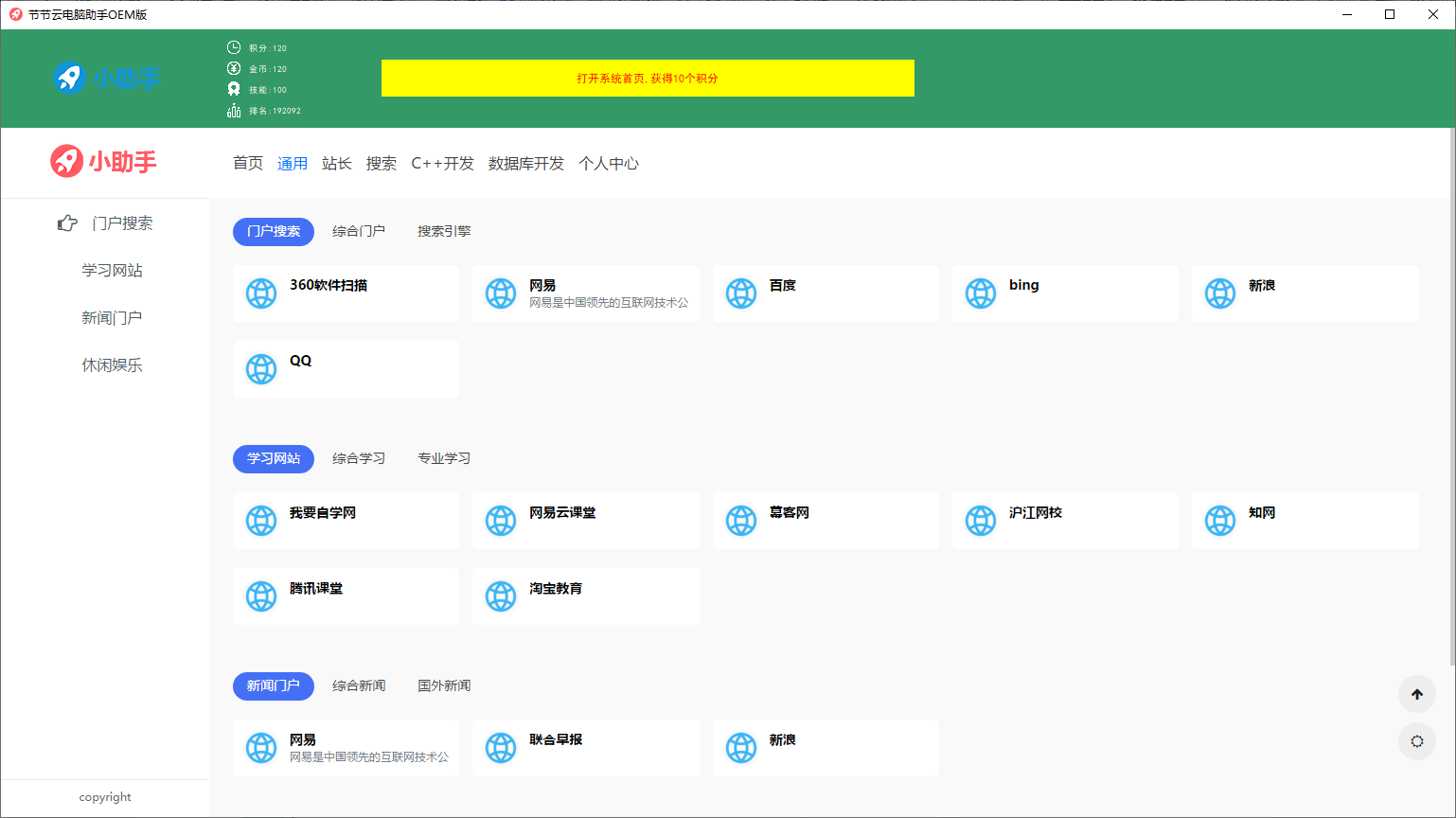1456x818 pixels.
Task: Choose 新闻门户 in the left sidebar
Action: (112, 318)
